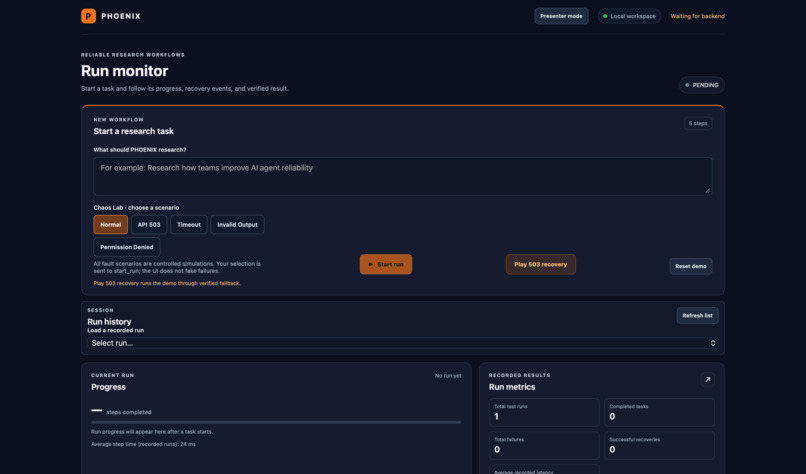Screen dimensions: 806x474
Task: Click the Completed tasks metric card
Action: pos(659,412)
